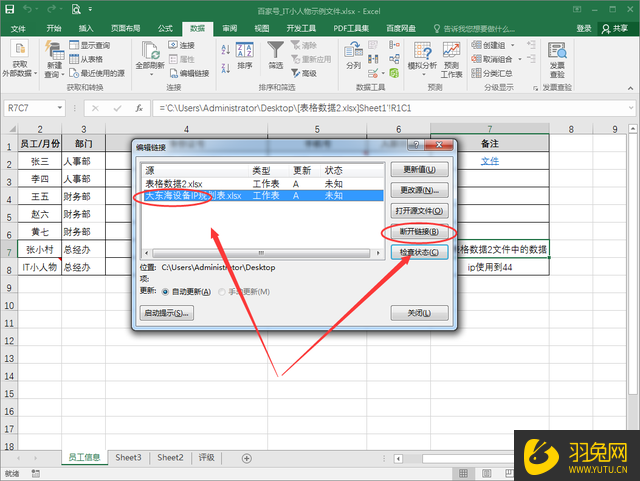Click the 筛选 funnel icon
This screenshot has height=481, width=640.
276,50
